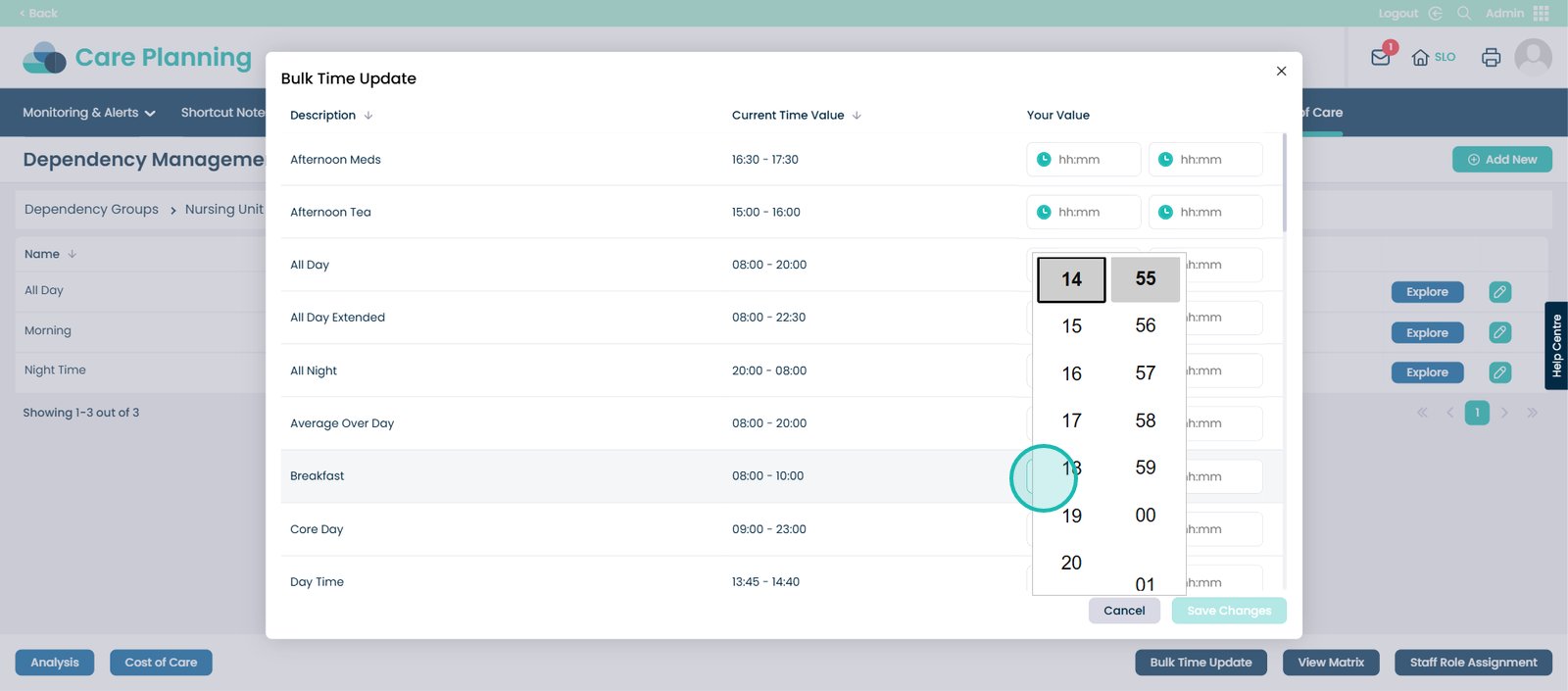
Task: Click the Bulk Time Update button at the bottom
Action: click(x=1200, y=663)
